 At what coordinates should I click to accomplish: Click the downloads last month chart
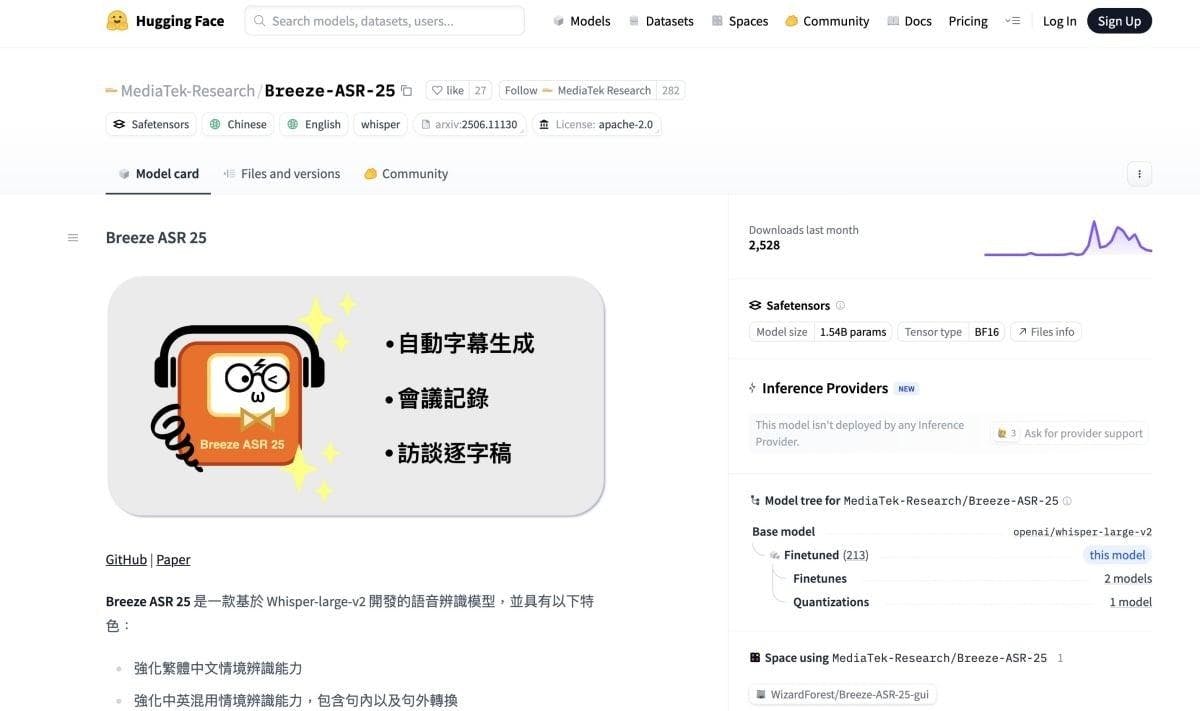[x=1068, y=238]
